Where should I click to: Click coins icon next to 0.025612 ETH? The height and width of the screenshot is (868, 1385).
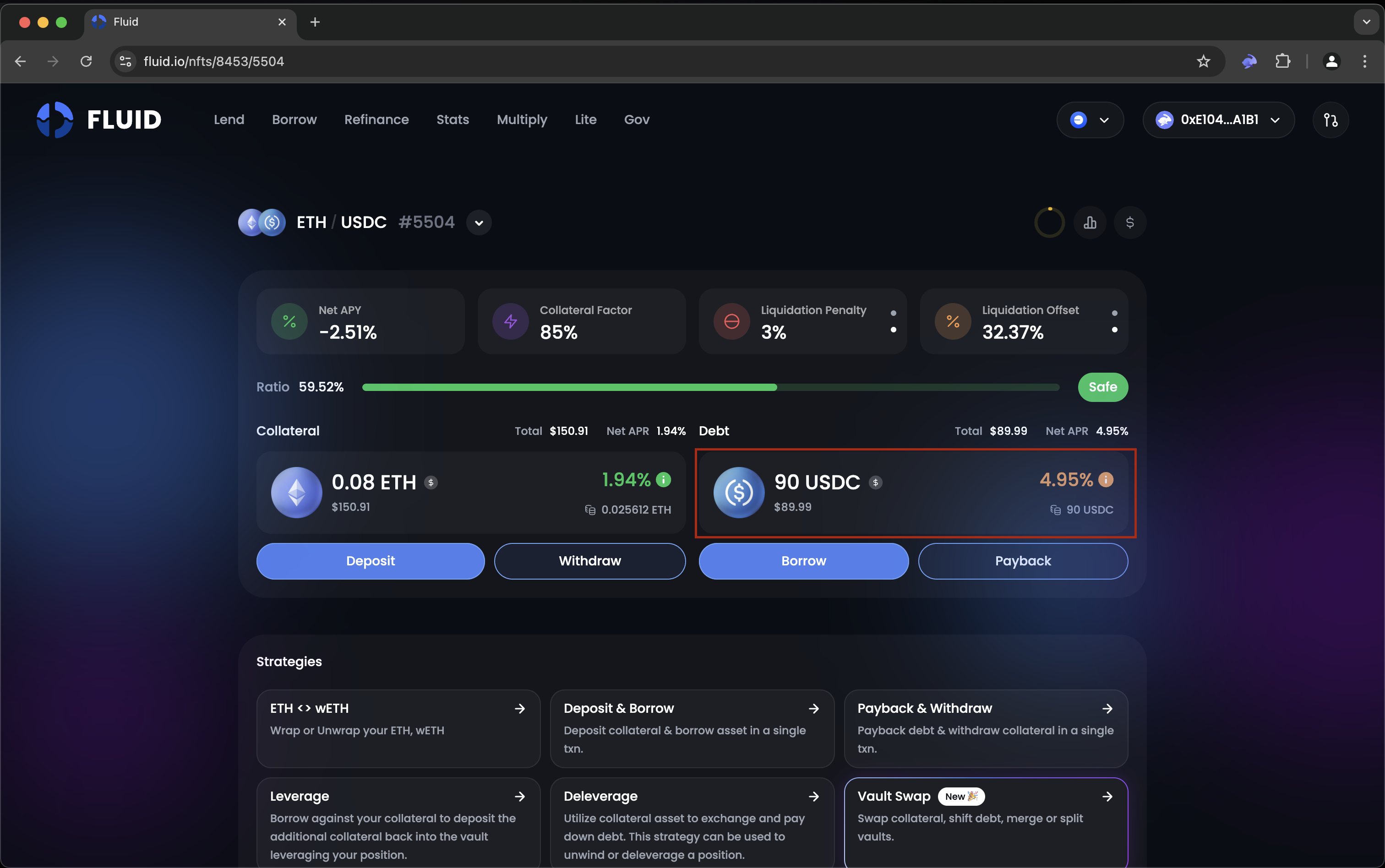point(590,510)
